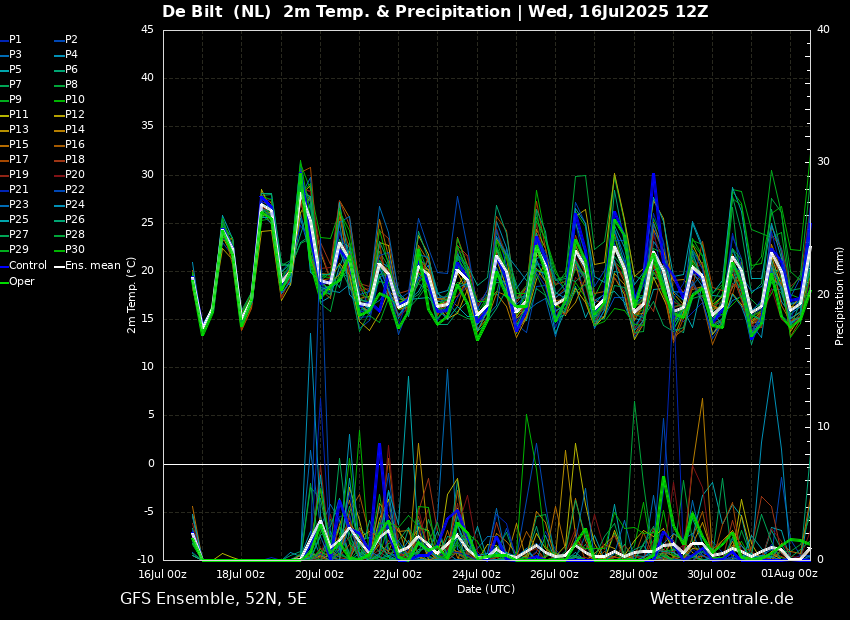850x620 pixels.
Task: Click legend member P22
Action: [70, 189]
